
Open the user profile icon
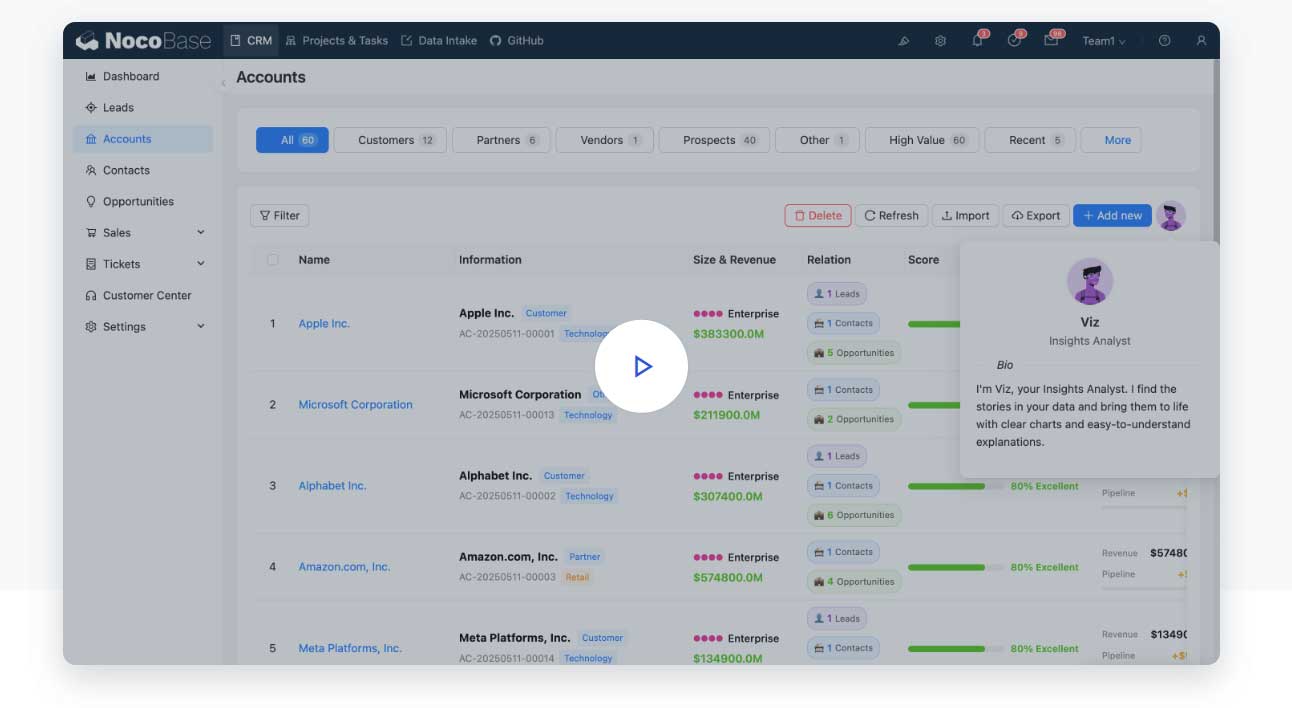[x=1201, y=41]
